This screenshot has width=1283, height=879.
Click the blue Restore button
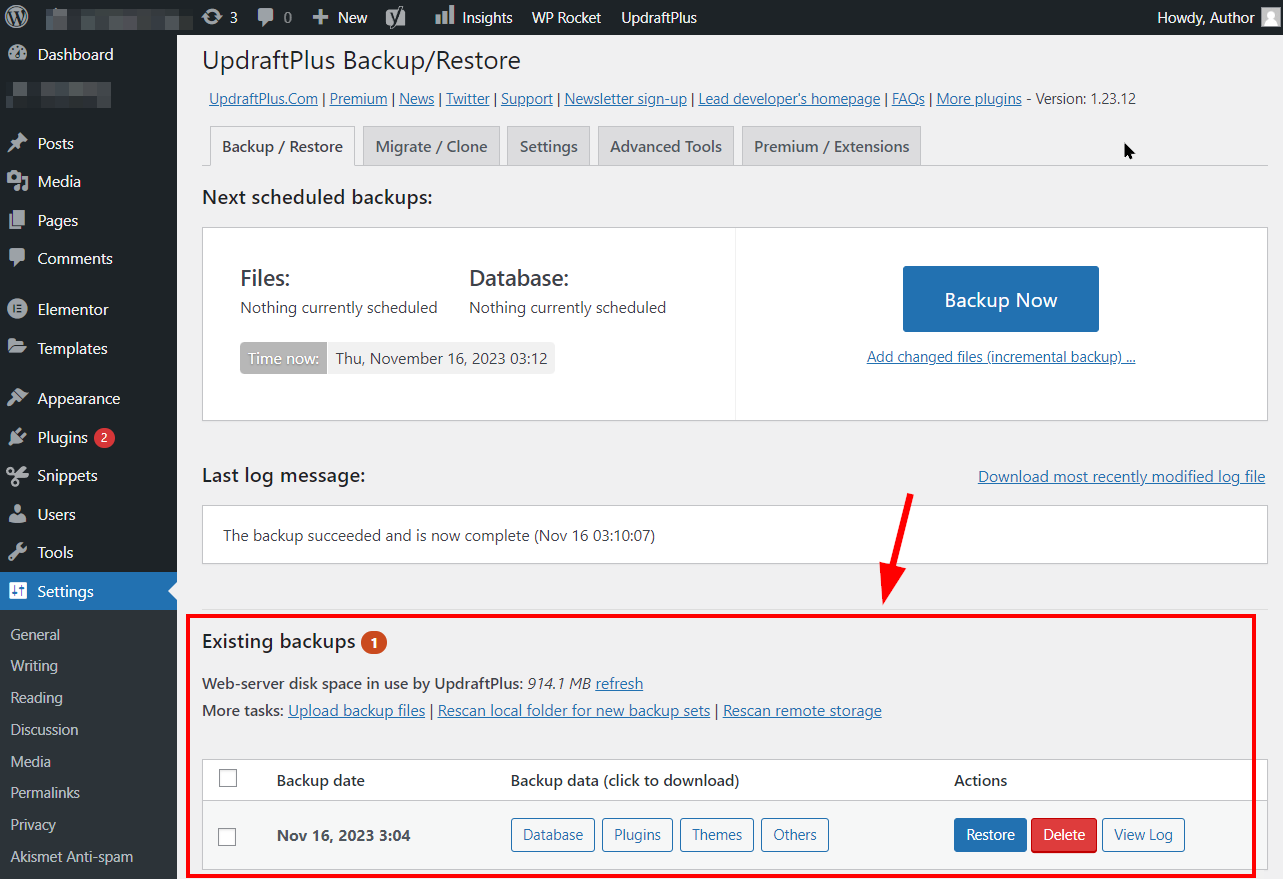coord(990,835)
